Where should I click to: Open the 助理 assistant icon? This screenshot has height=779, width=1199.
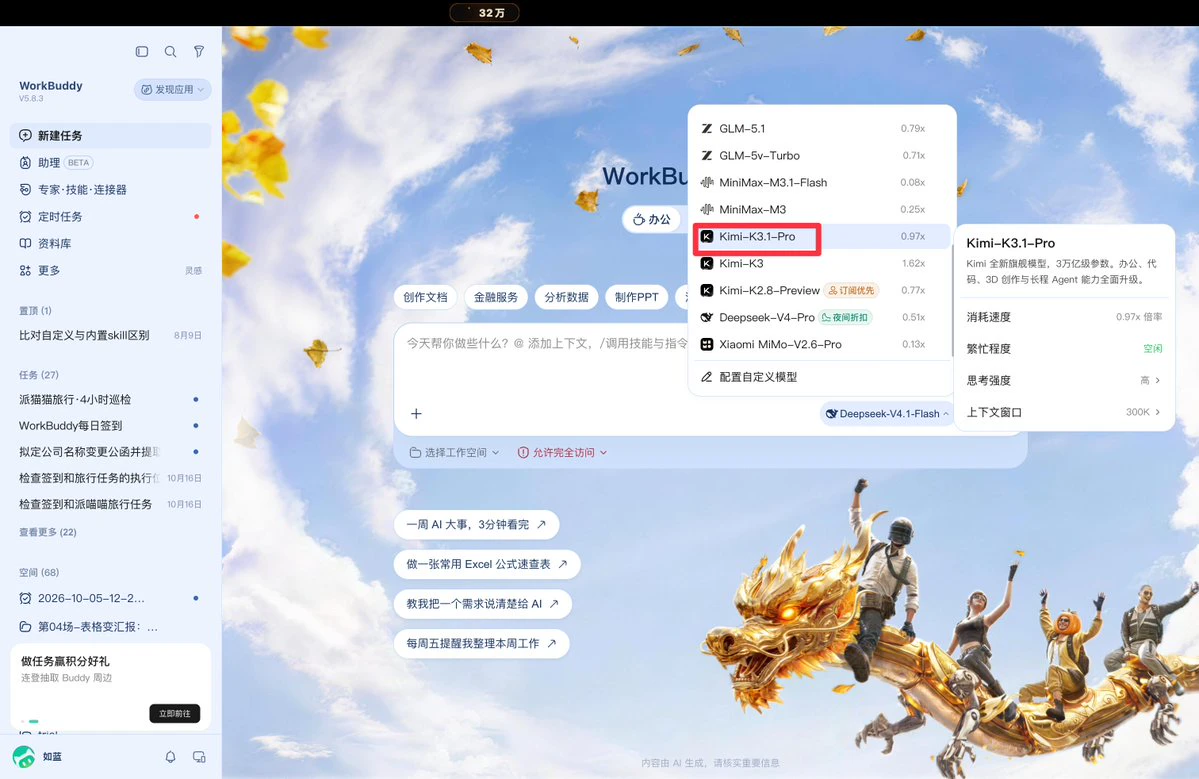pyautogui.click(x=25, y=163)
